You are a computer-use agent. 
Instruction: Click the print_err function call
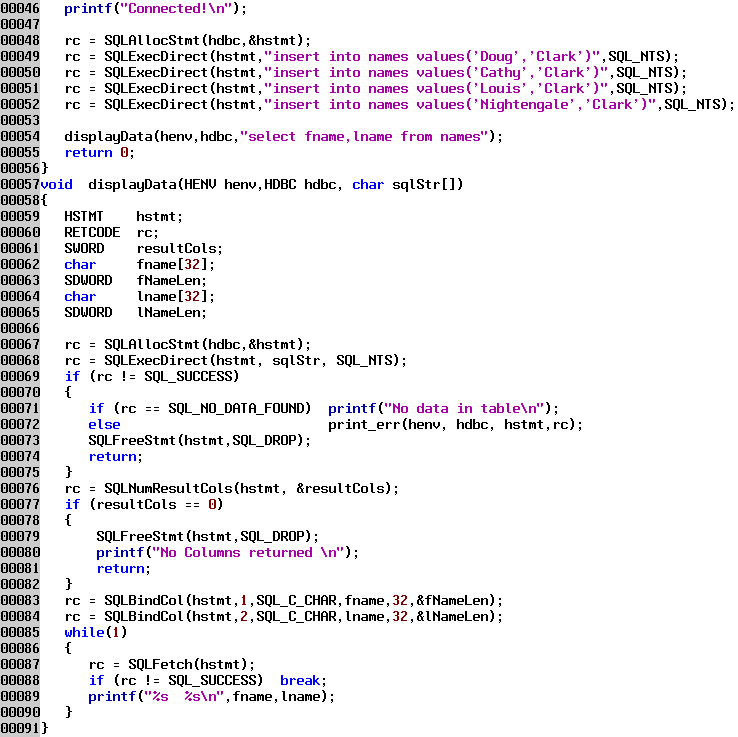(x=455, y=425)
